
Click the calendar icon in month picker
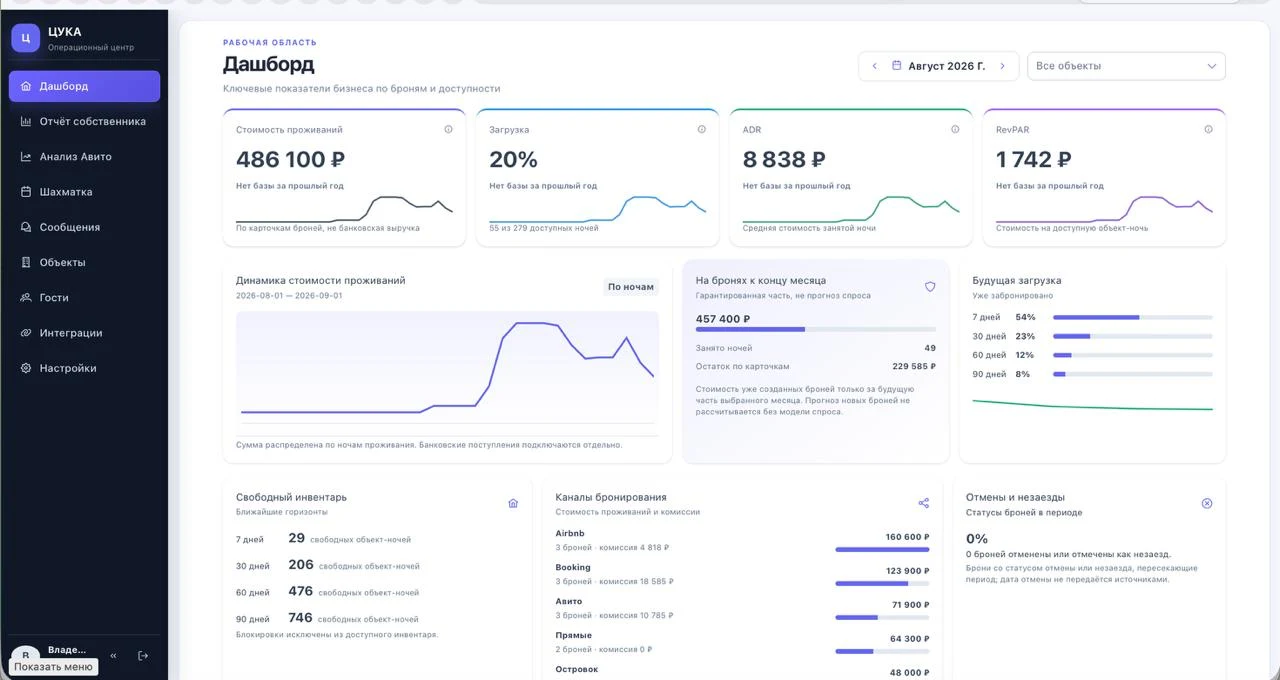pyautogui.click(x=897, y=66)
